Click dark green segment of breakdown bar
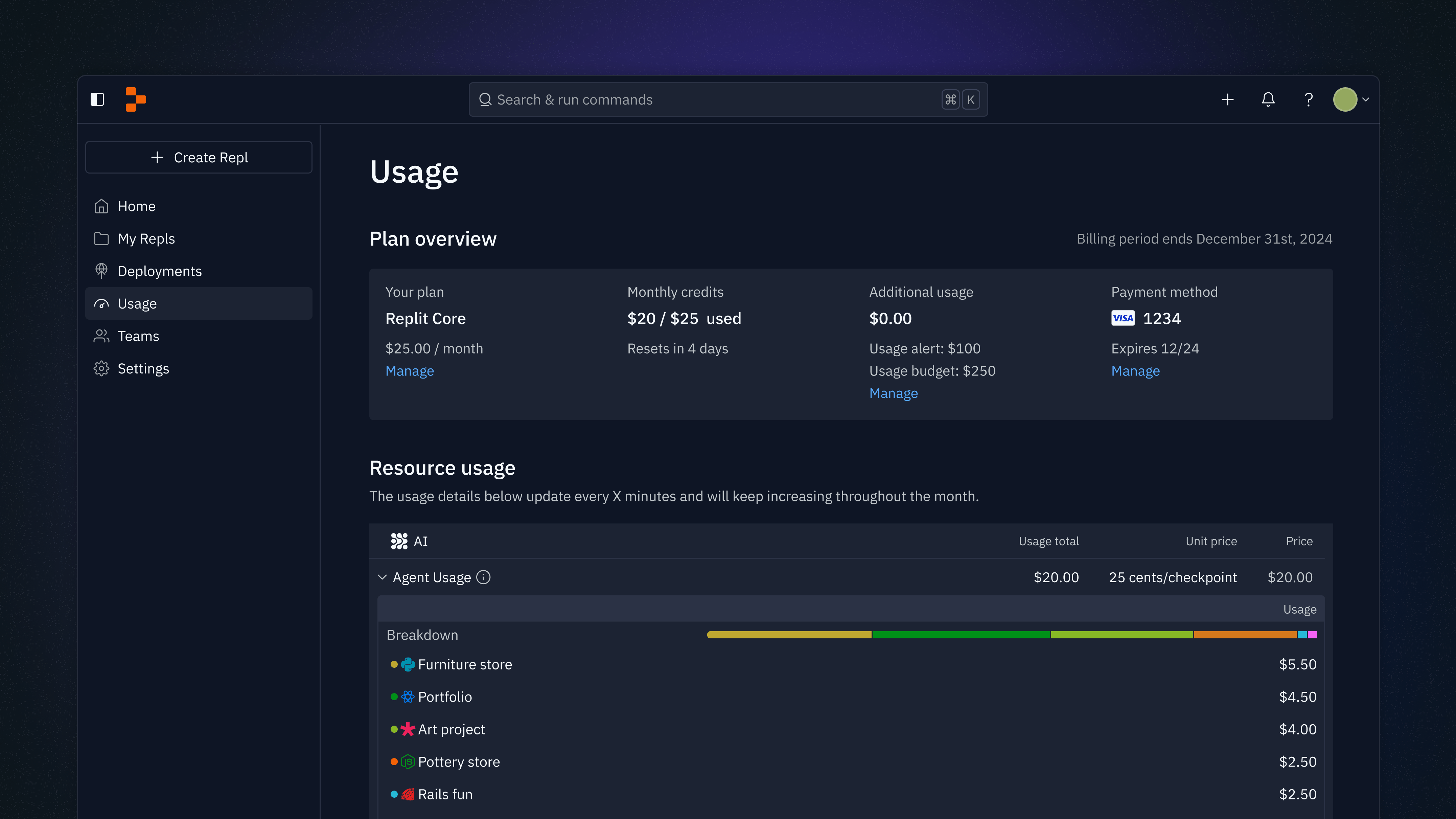 (x=961, y=635)
